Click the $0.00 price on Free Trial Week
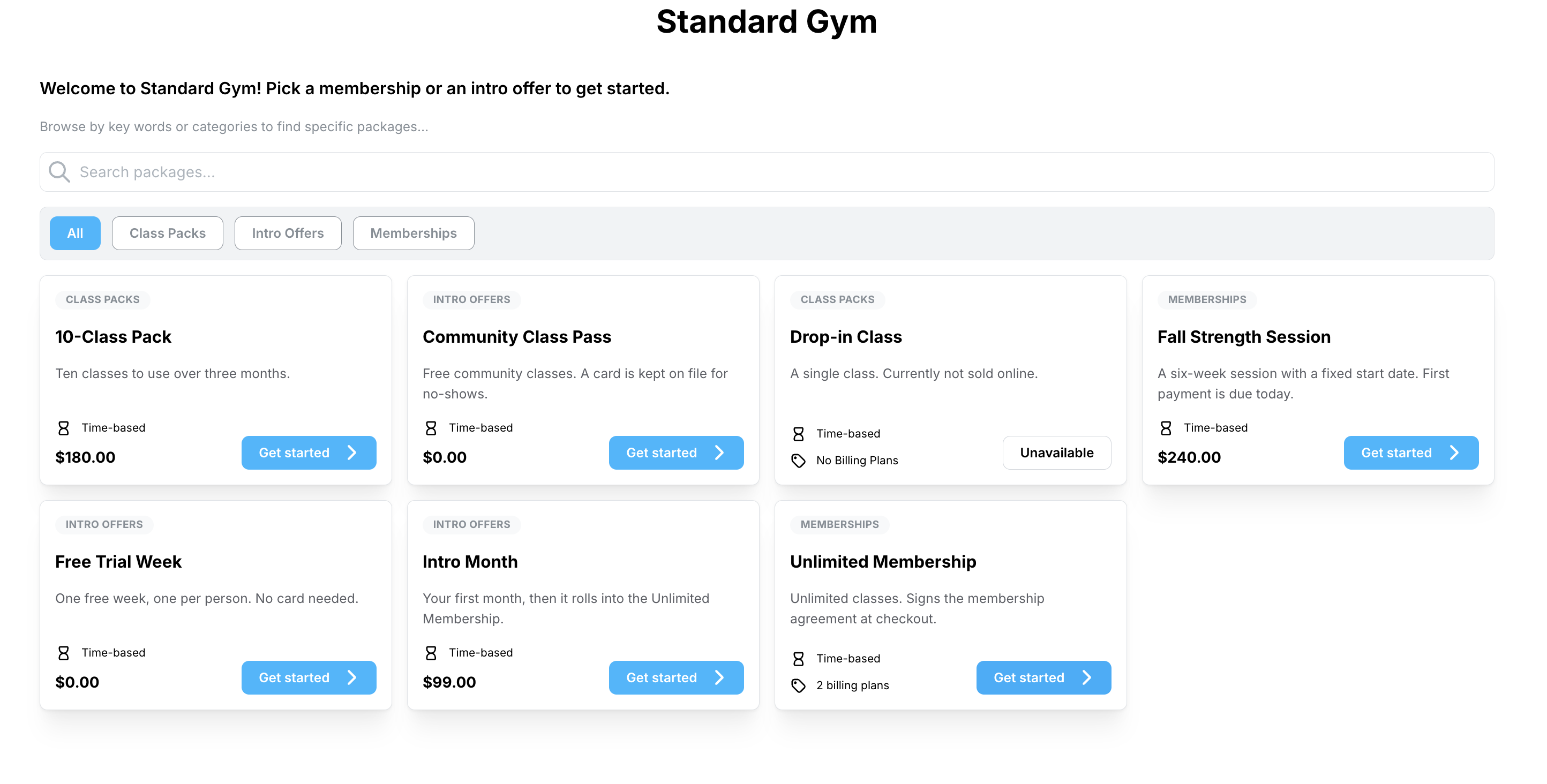Image resolution: width=1547 pixels, height=784 pixels. (77, 683)
